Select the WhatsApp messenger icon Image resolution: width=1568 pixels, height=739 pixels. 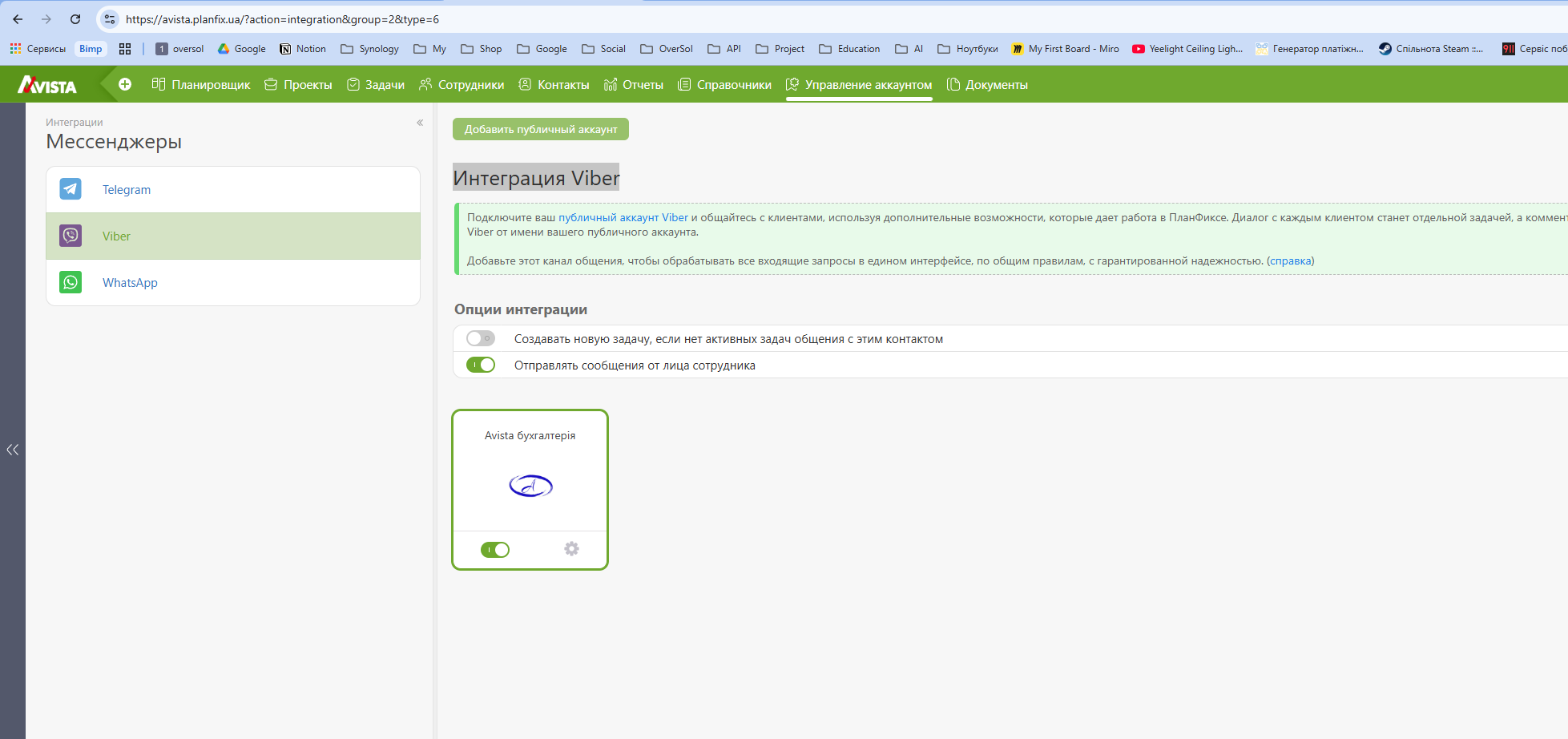pyautogui.click(x=71, y=282)
